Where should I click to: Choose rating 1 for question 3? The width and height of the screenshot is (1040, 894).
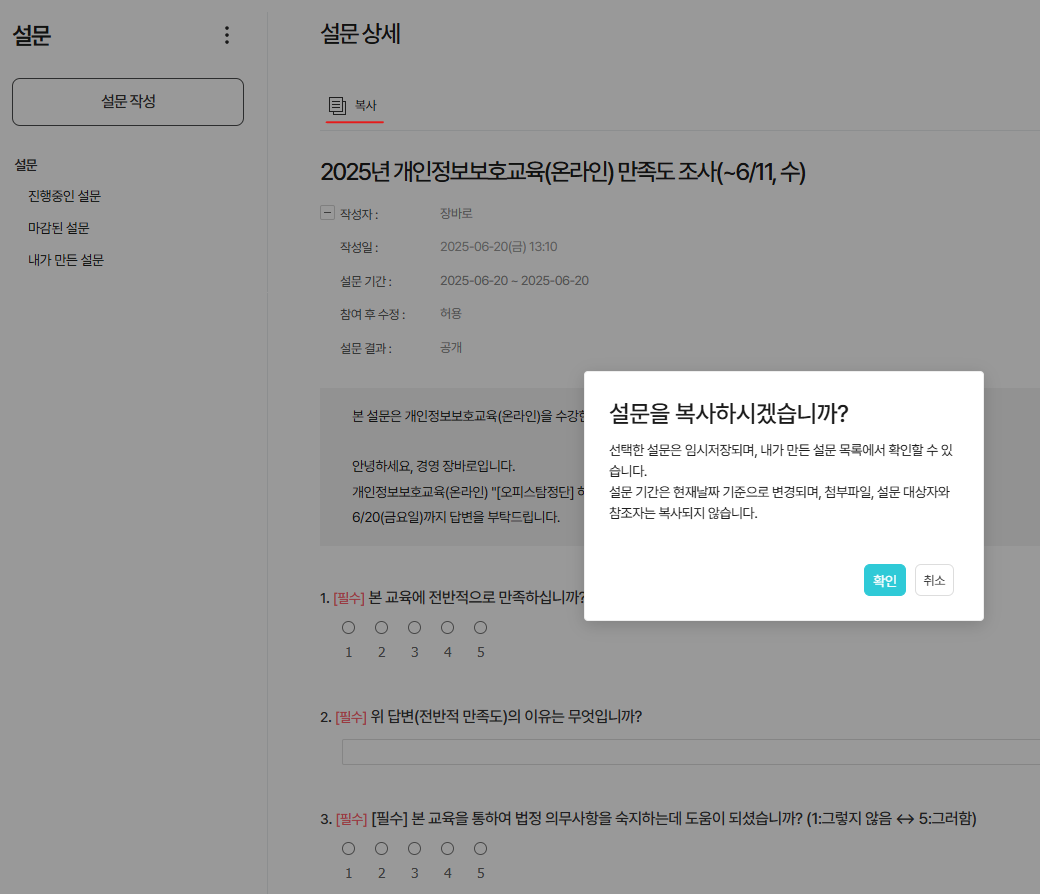349,849
